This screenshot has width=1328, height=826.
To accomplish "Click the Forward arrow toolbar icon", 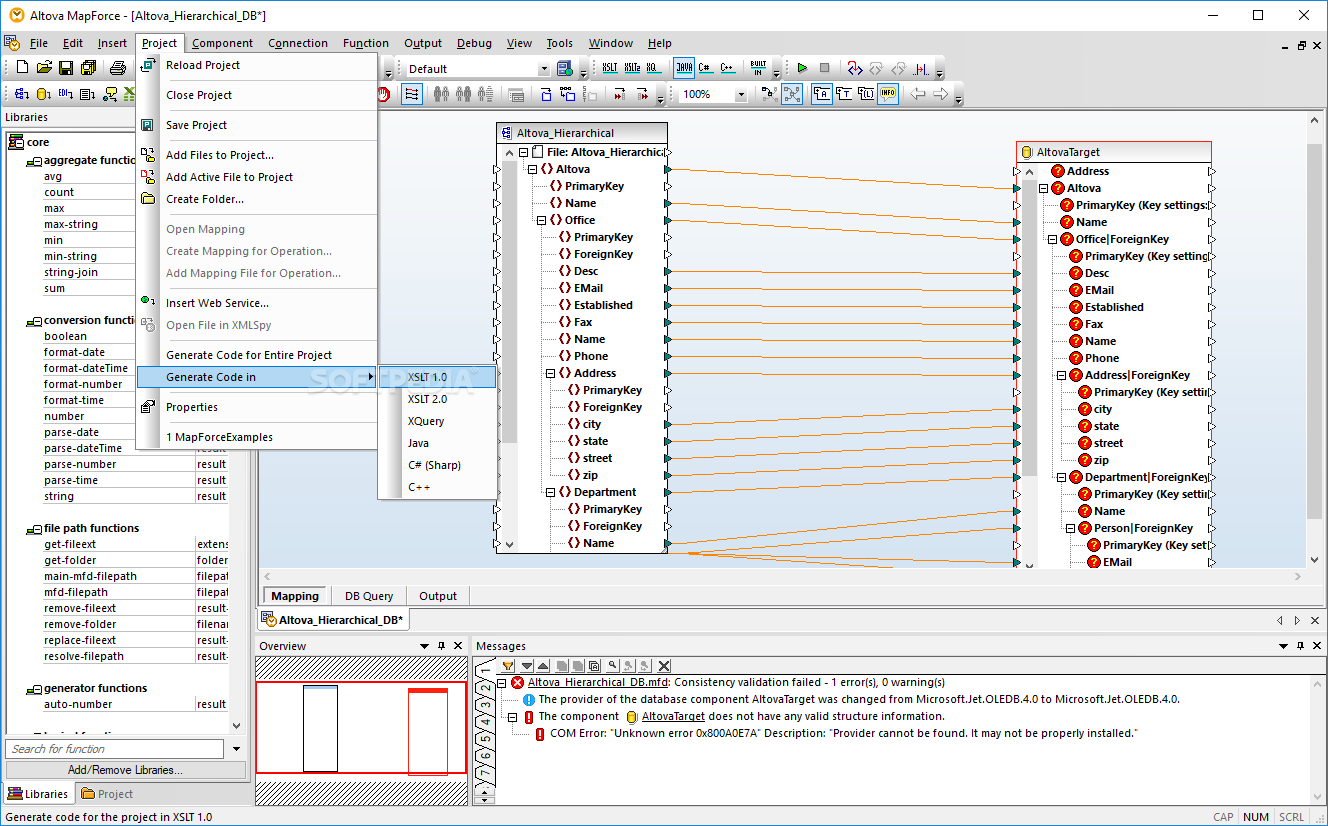I will (x=940, y=94).
